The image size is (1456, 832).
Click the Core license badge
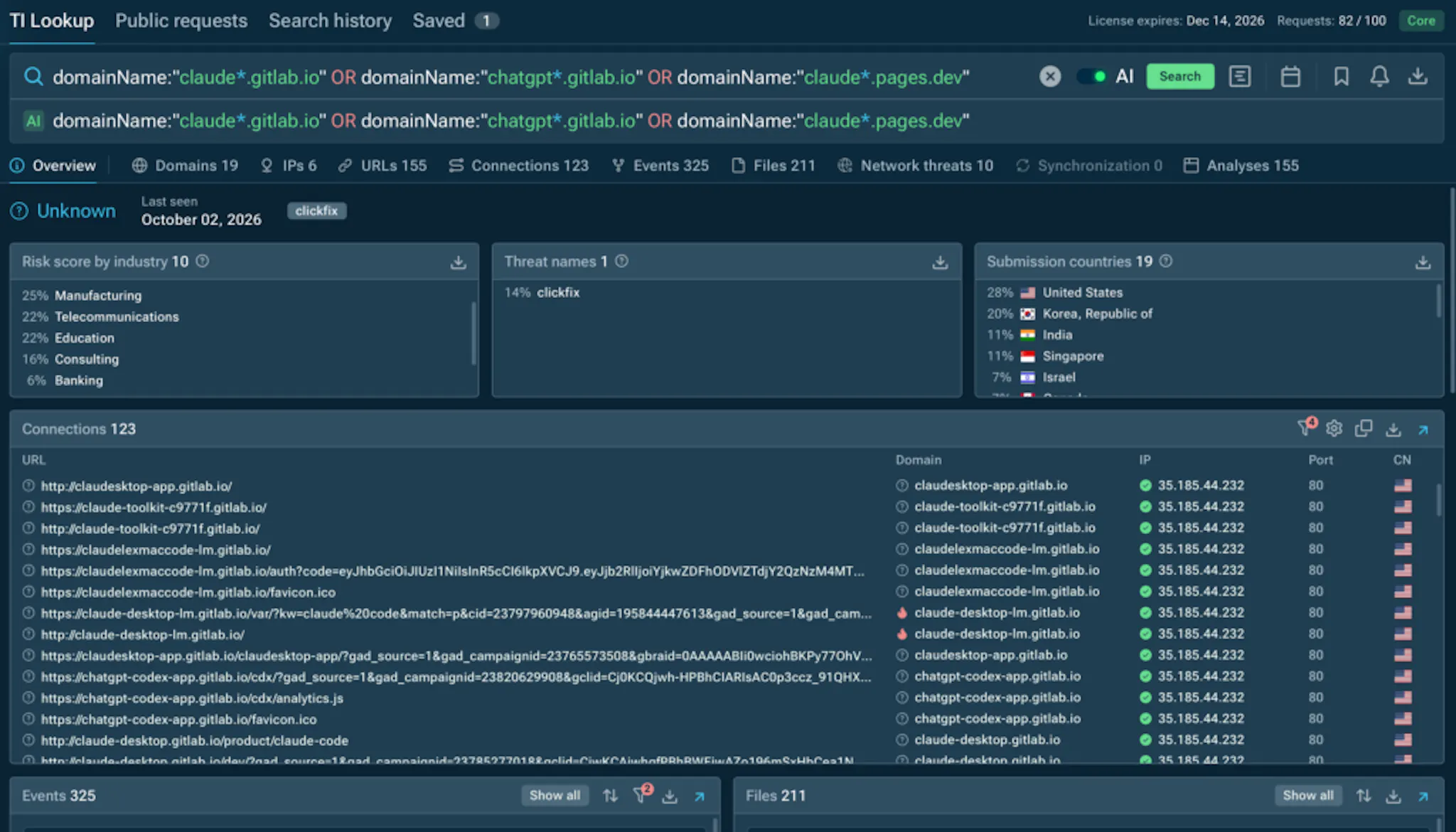pyautogui.click(x=1421, y=21)
